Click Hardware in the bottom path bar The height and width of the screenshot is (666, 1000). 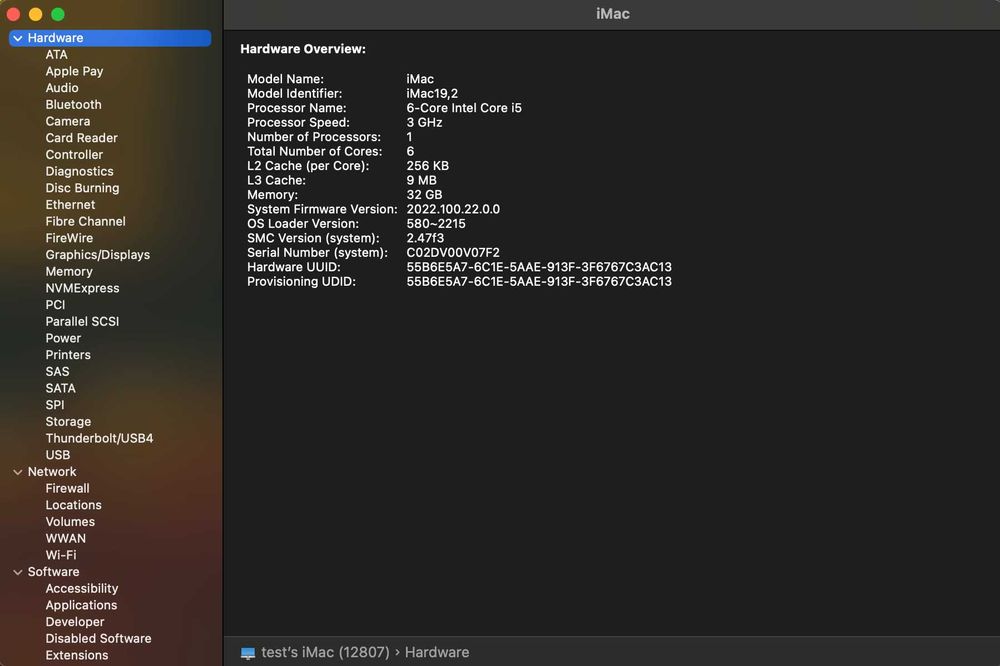(437, 653)
